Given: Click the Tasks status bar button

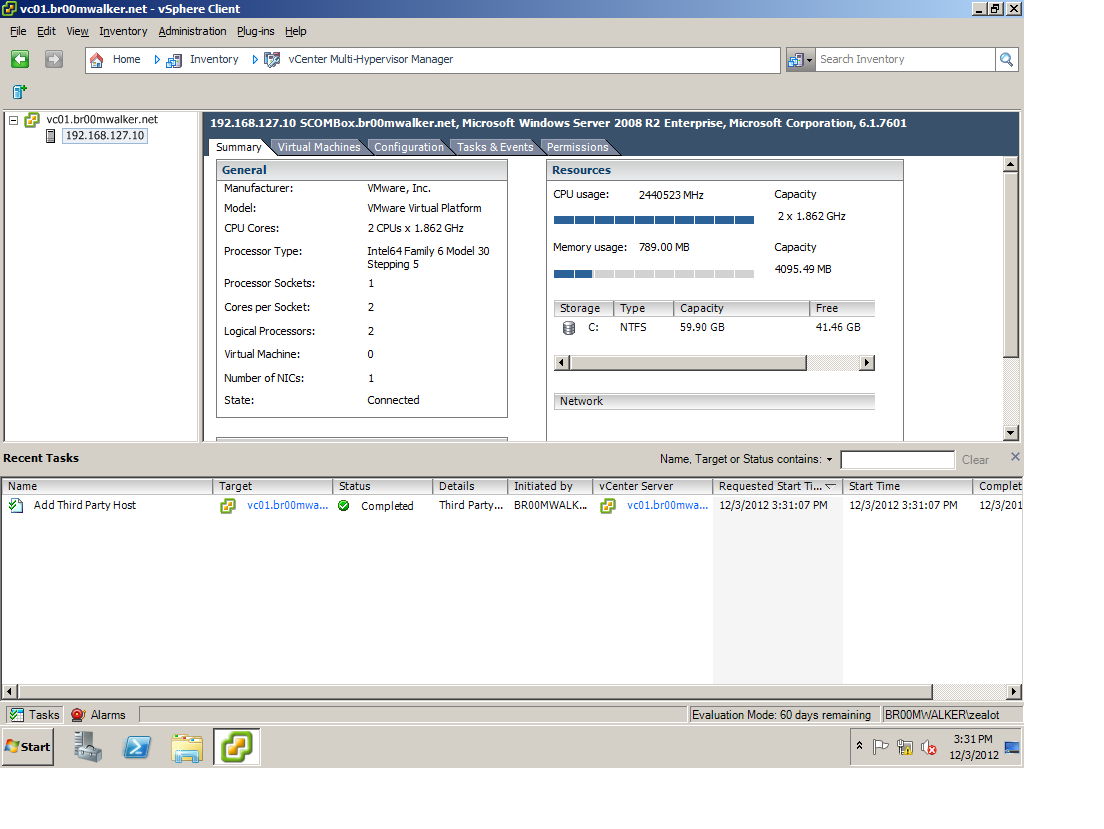Looking at the screenshot, I should [x=35, y=715].
